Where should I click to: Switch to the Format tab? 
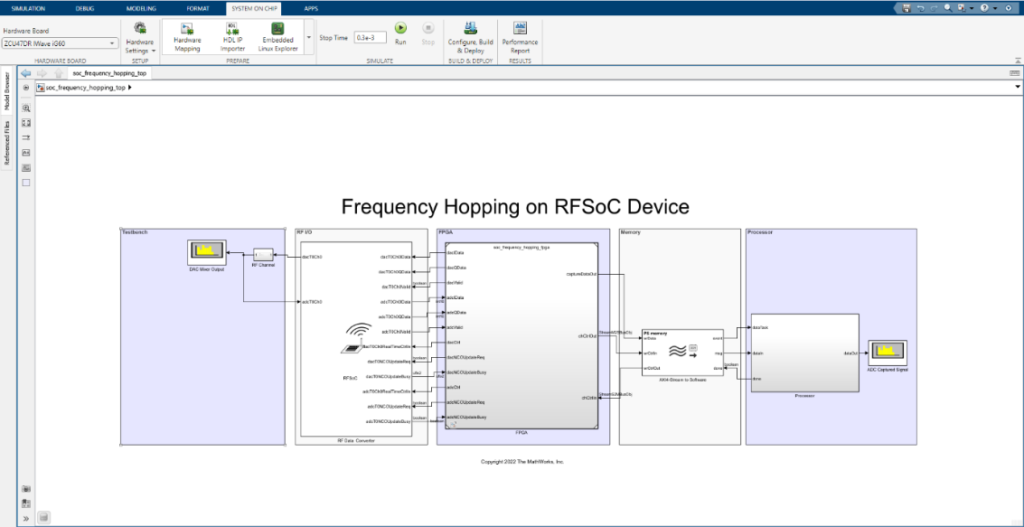coord(198,8)
